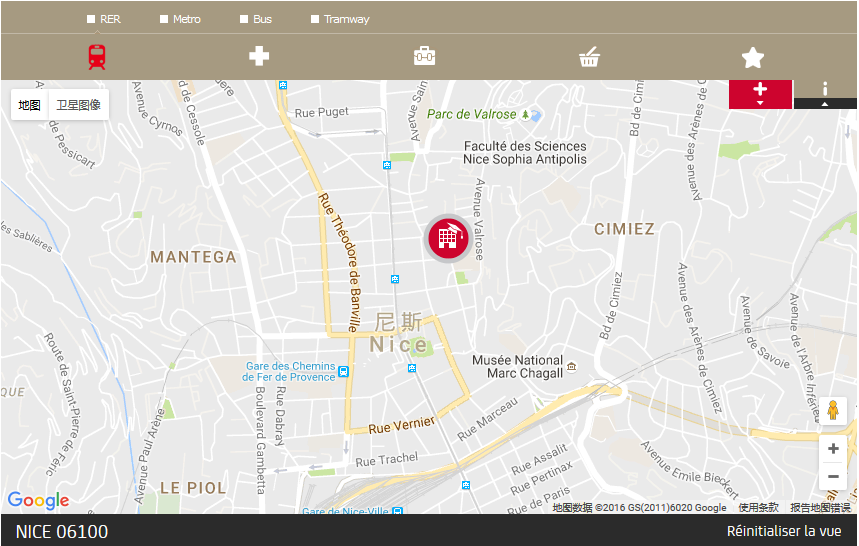Switch to 地图 map view

(30, 105)
